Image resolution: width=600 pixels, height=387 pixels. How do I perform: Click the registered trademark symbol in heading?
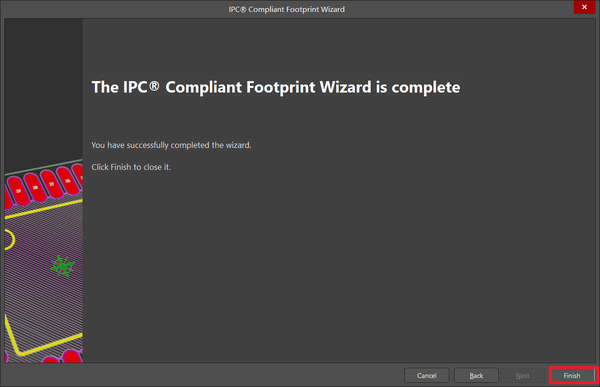click(x=154, y=86)
